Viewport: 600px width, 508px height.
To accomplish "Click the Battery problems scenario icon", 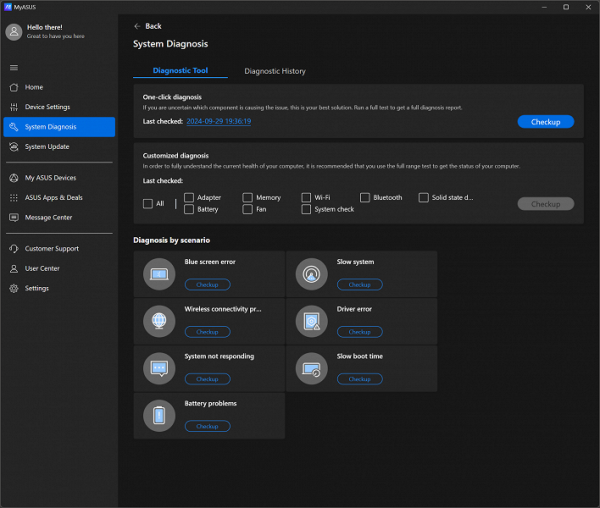I will tap(159, 415).
